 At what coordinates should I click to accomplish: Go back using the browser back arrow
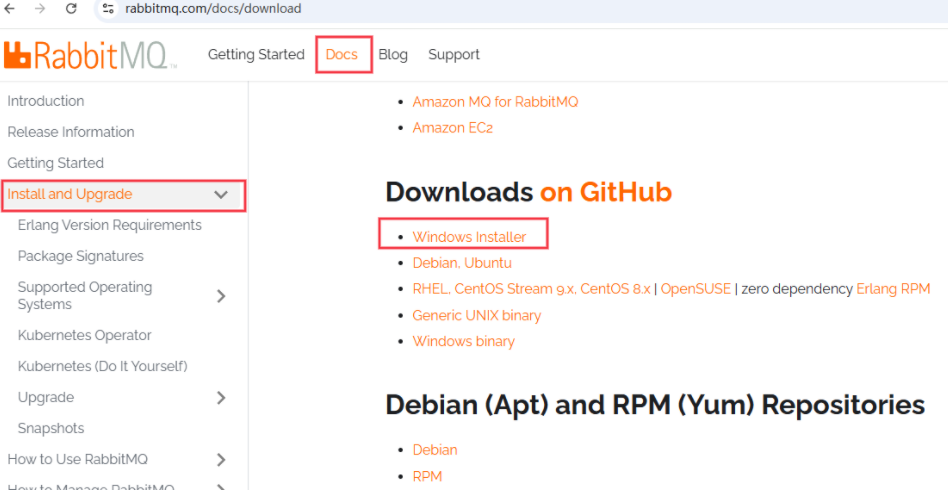(x=10, y=8)
